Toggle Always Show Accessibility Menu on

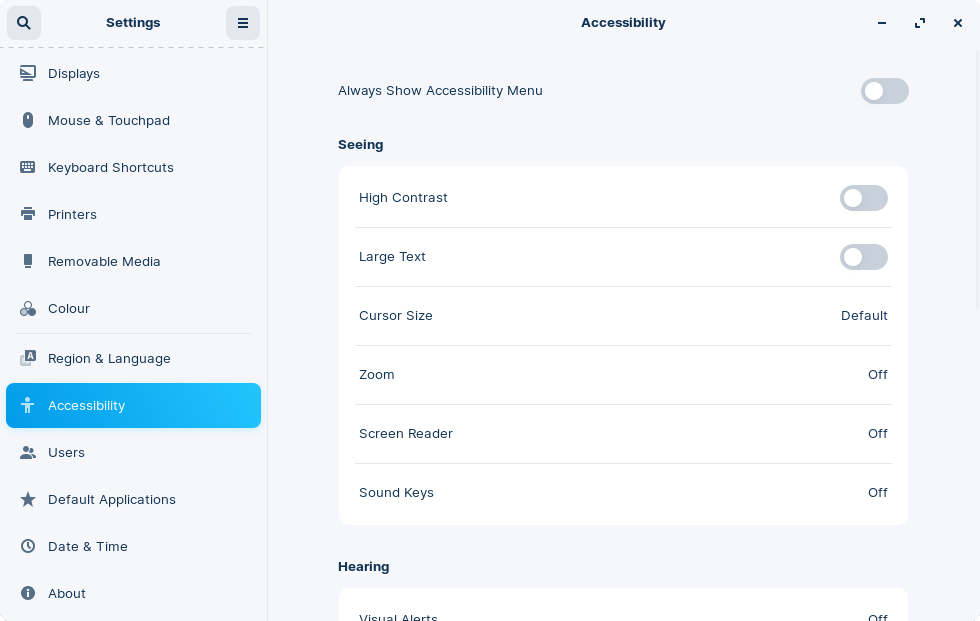[x=885, y=91]
